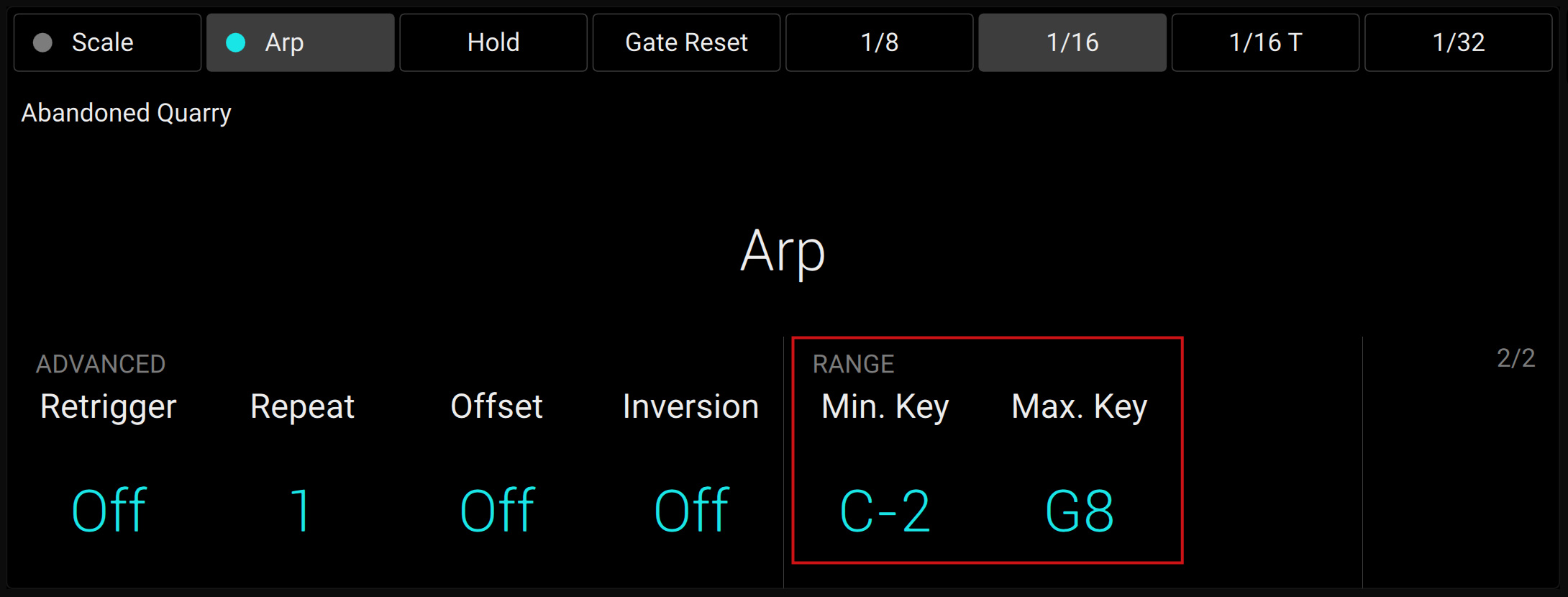Click the Repeat value of 1
Viewport: 1568px width, 597px height.
[x=301, y=509]
